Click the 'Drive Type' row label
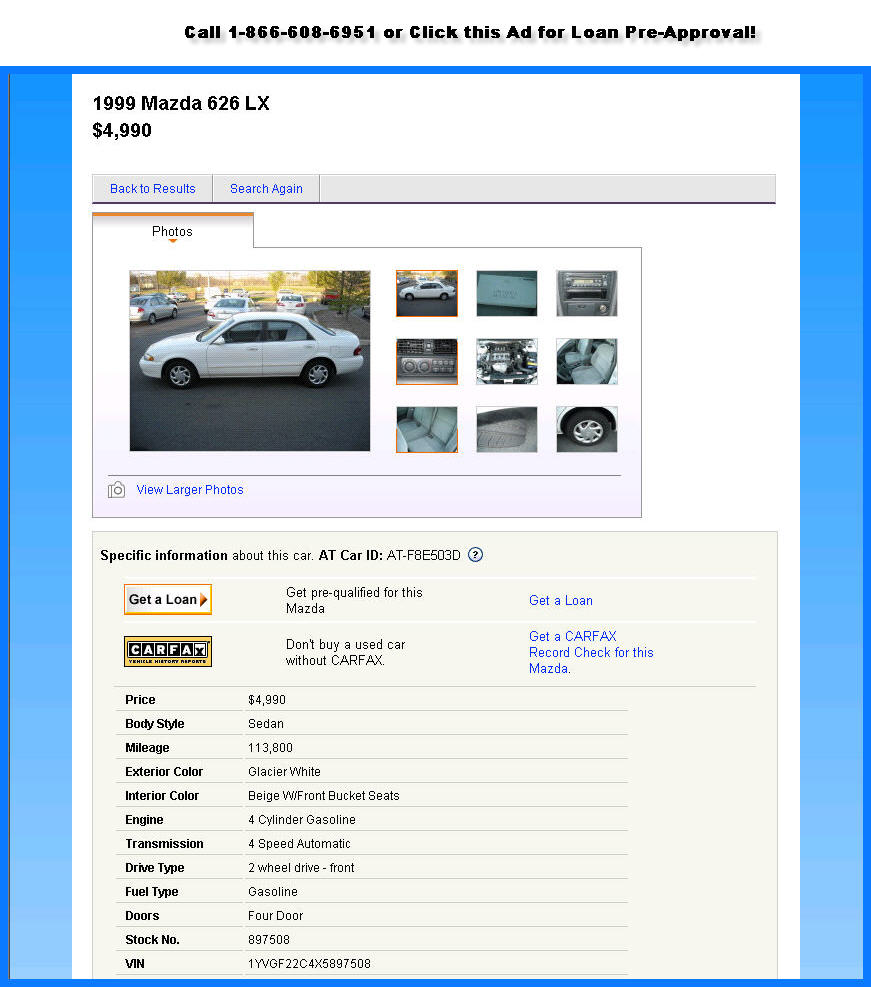The image size is (871, 987). pyautogui.click(x=155, y=867)
